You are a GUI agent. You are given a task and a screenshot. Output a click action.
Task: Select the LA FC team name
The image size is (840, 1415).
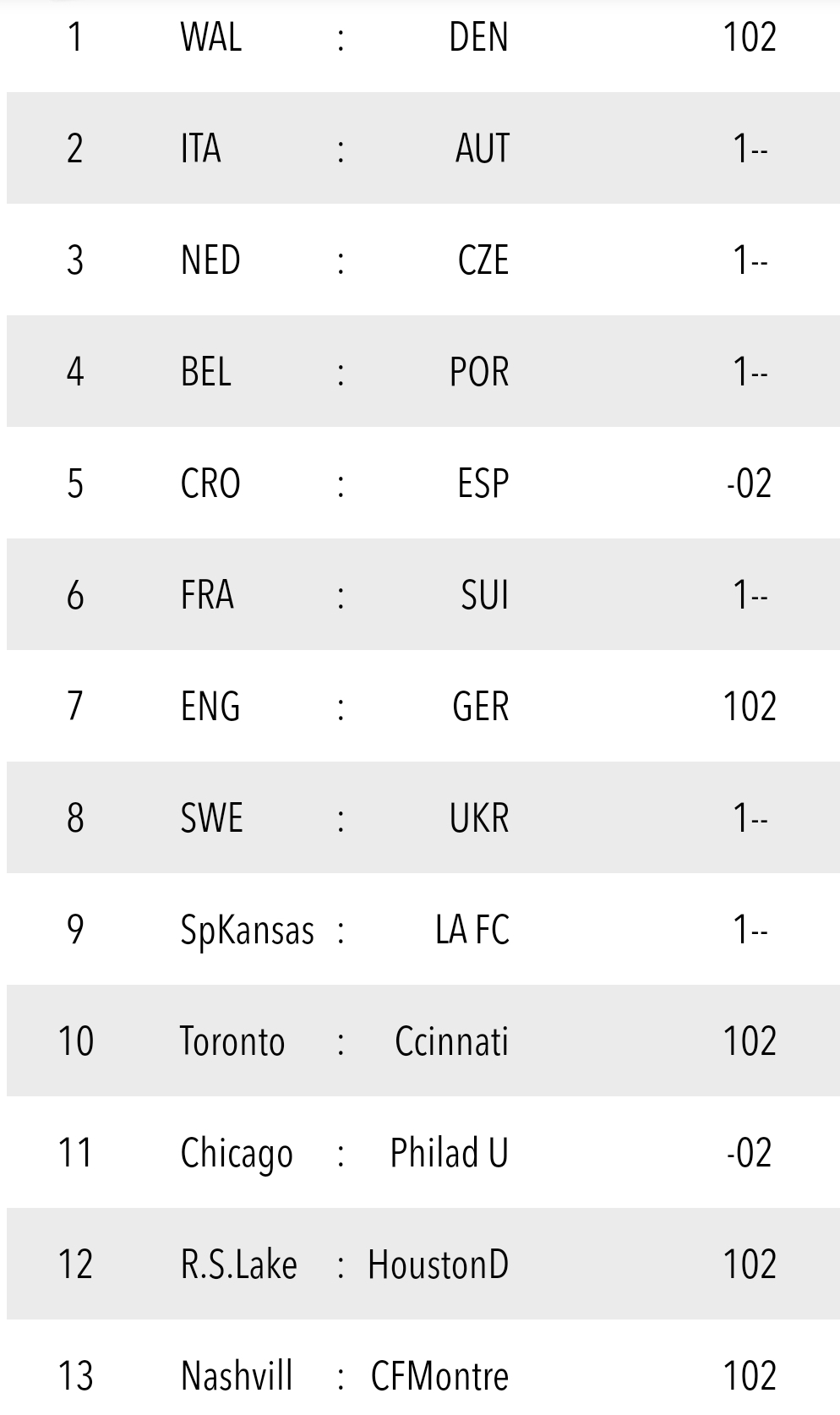click(472, 929)
